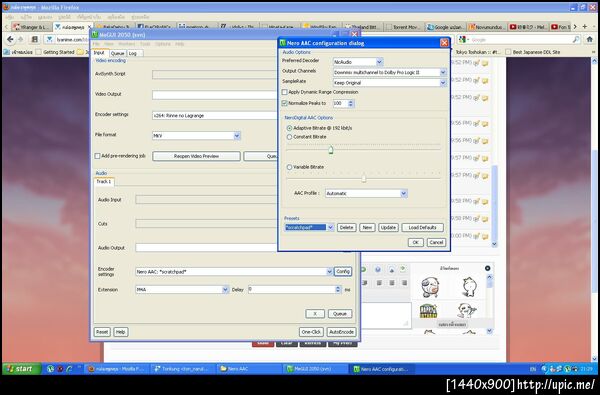Image resolution: width=600 pixels, height=395 pixels.
Task: Click Reset button in MeGUI
Action: pos(102,332)
